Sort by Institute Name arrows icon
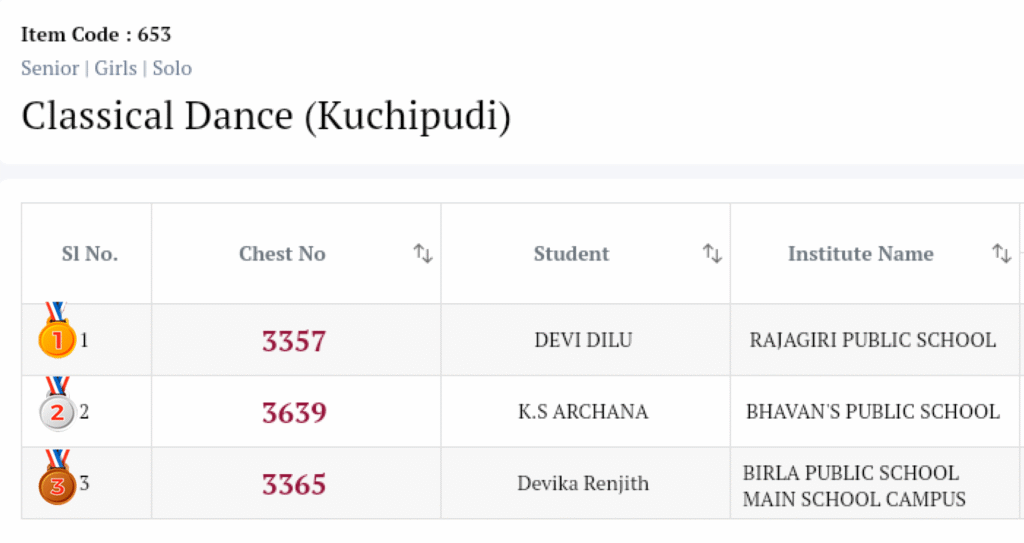Screen dimensions: 1024x543 [1001, 254]
